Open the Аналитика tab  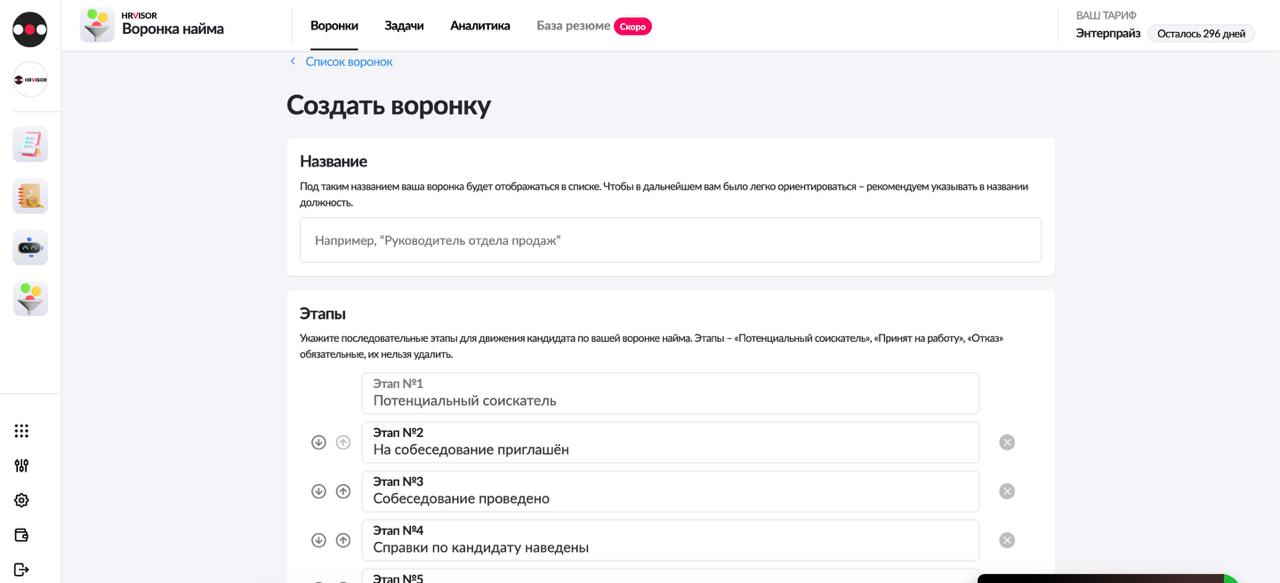480,26
